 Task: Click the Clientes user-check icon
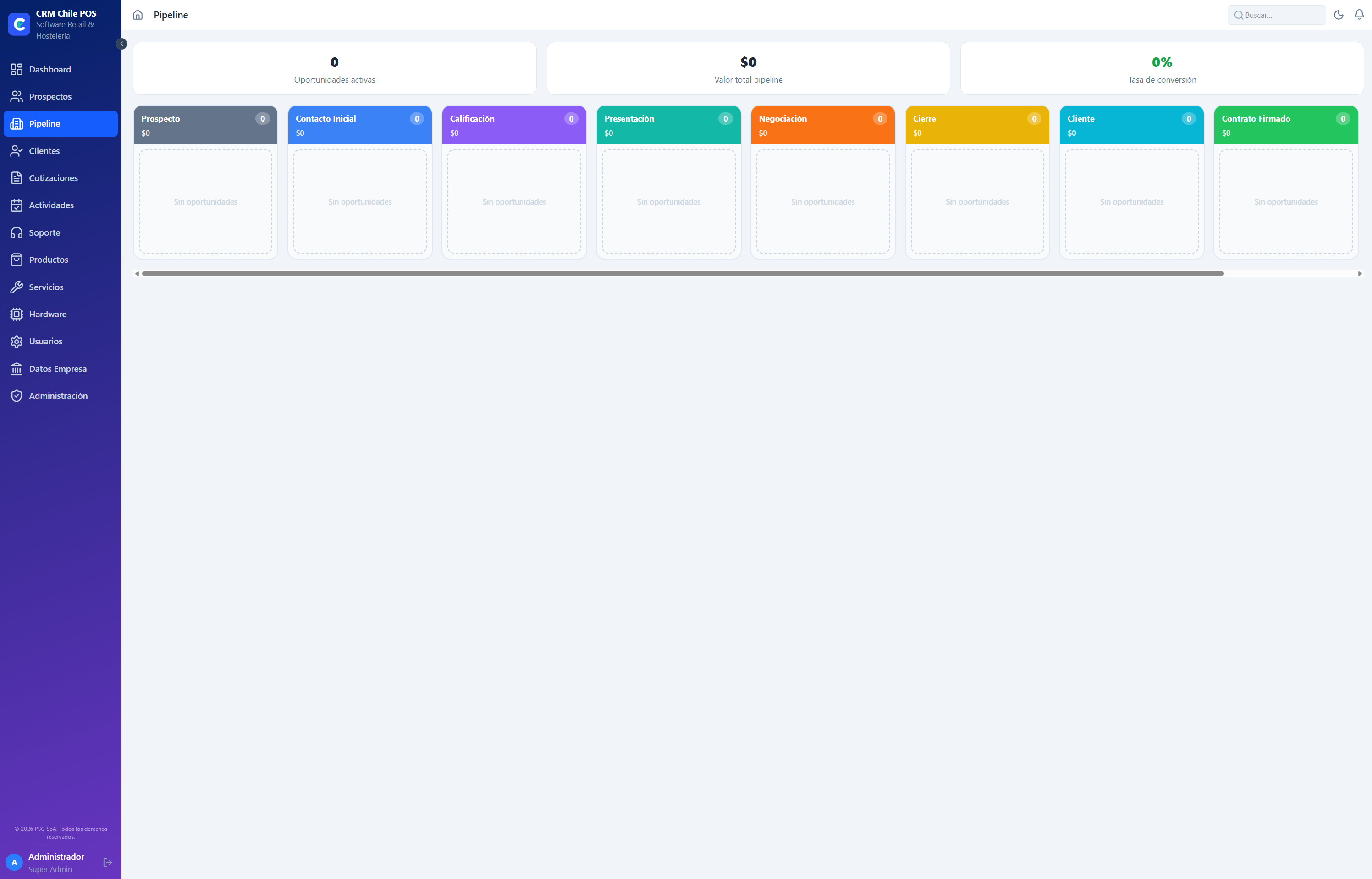coord(17,151)
